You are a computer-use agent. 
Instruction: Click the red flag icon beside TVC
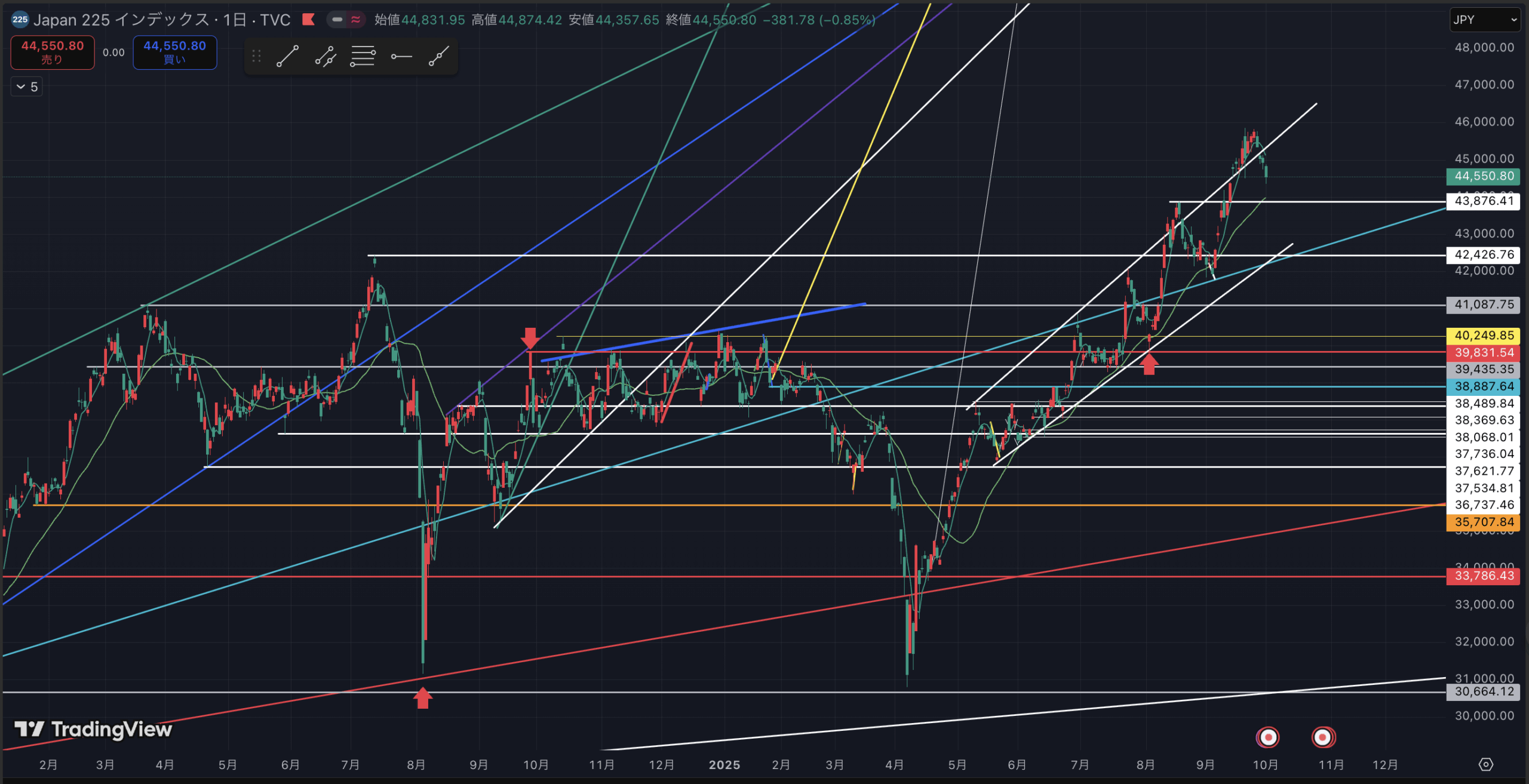pyautogui.click(x=309, y=20)
